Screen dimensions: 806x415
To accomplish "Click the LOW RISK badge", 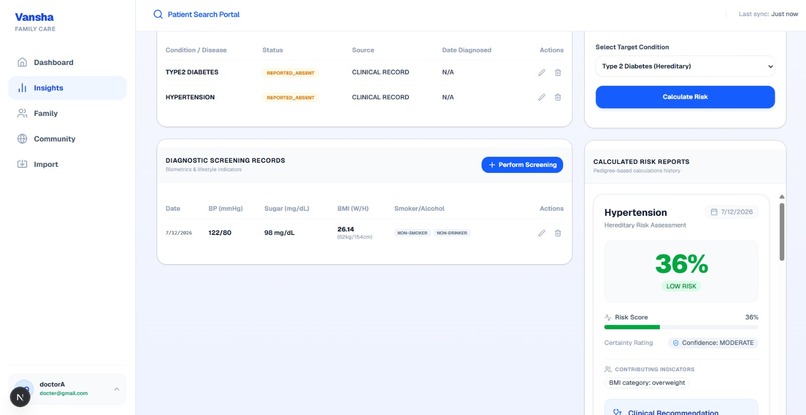I will (x=681, y=286).
